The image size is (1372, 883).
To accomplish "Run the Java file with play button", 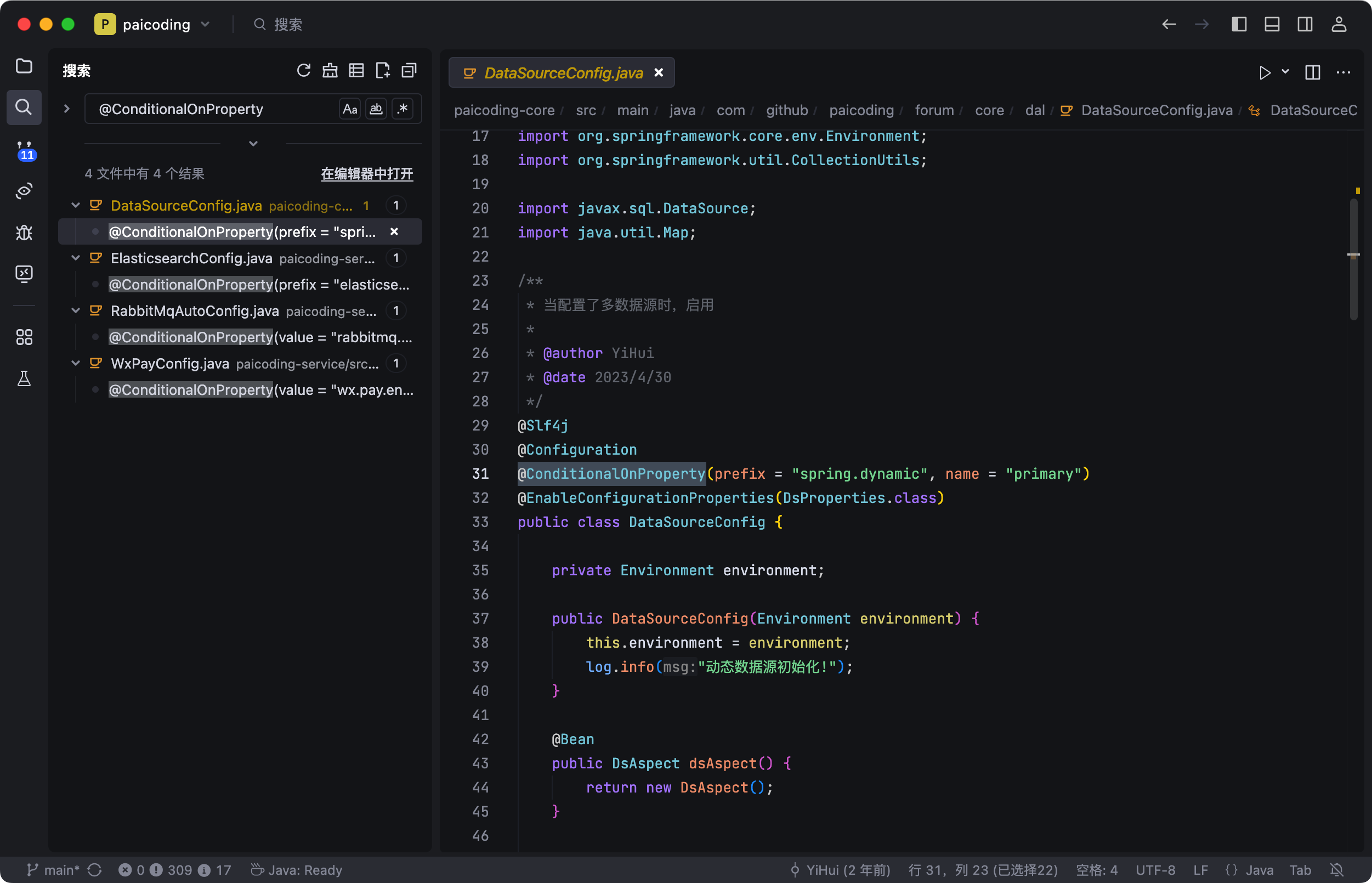I will click(1264, 73).
